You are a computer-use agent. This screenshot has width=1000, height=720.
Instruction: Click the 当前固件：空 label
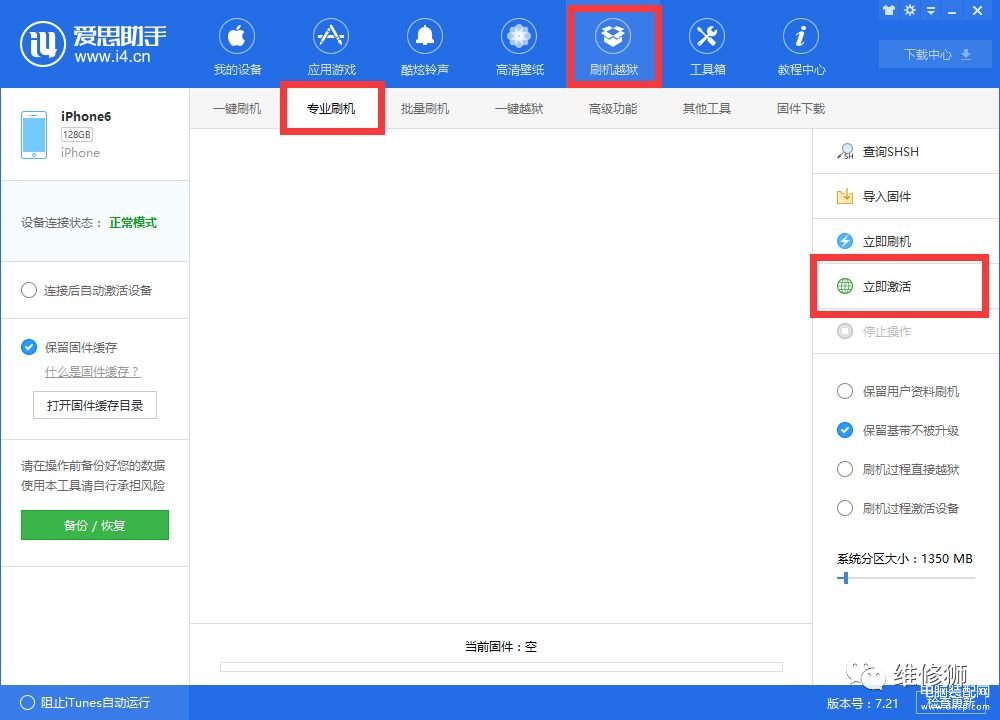pos(501,647)
